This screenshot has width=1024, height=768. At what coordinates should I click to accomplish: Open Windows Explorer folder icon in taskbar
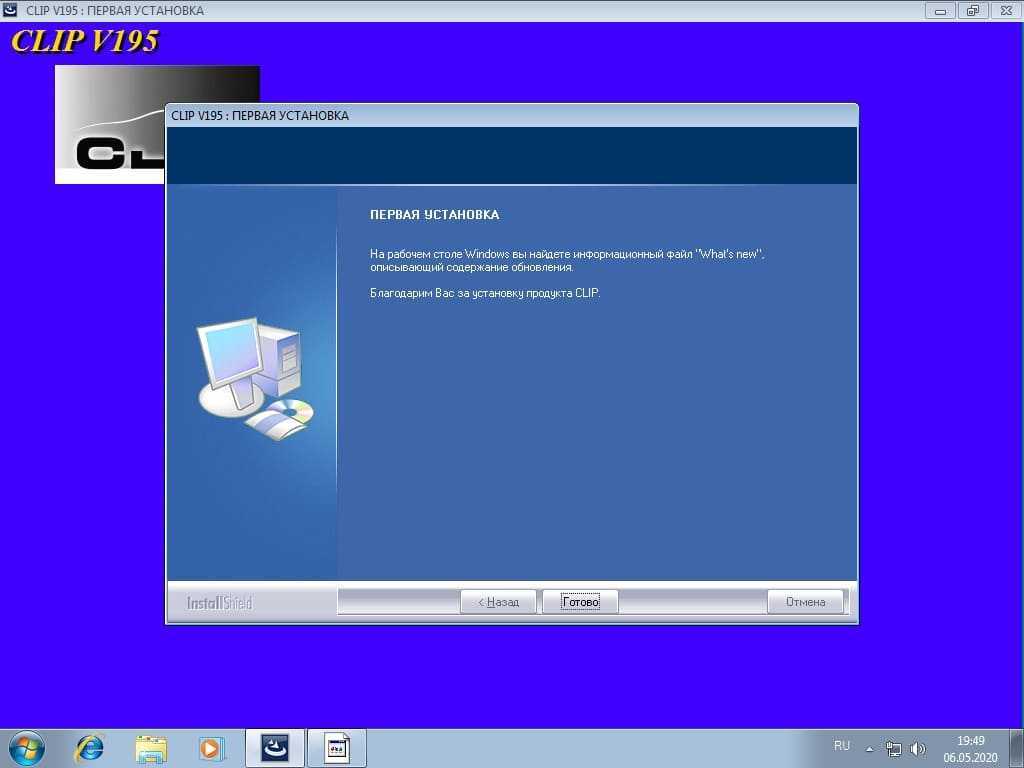click(151, 748)
